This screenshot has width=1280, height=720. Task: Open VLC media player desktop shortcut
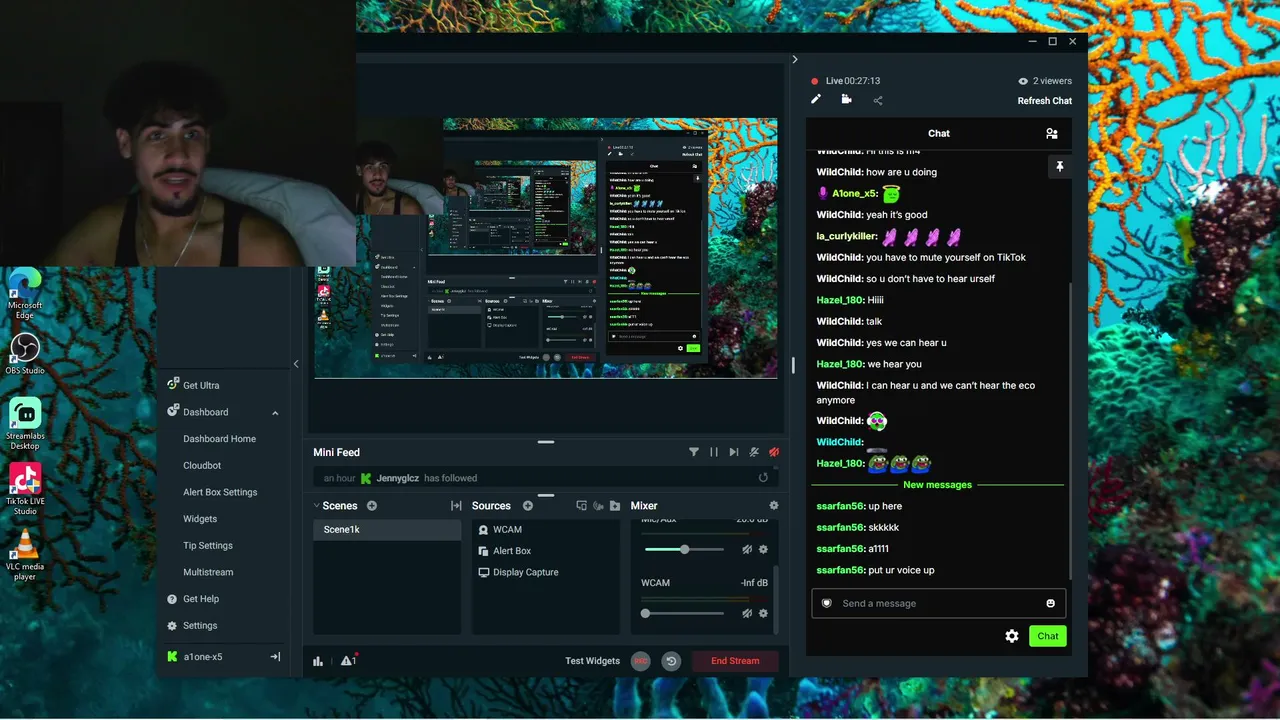pos(25,555)
